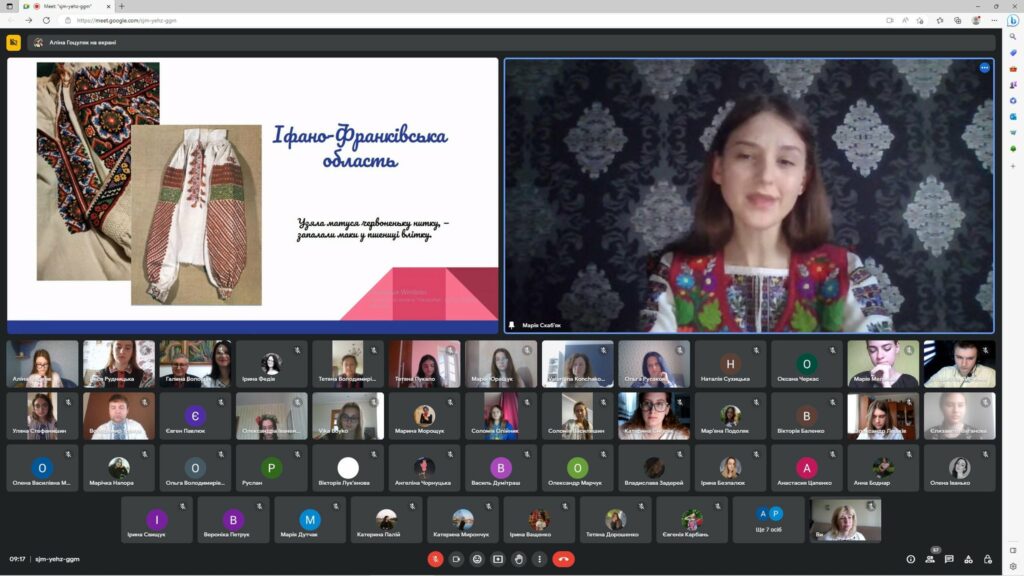Toggle the raise hand button

coord(519,559)
